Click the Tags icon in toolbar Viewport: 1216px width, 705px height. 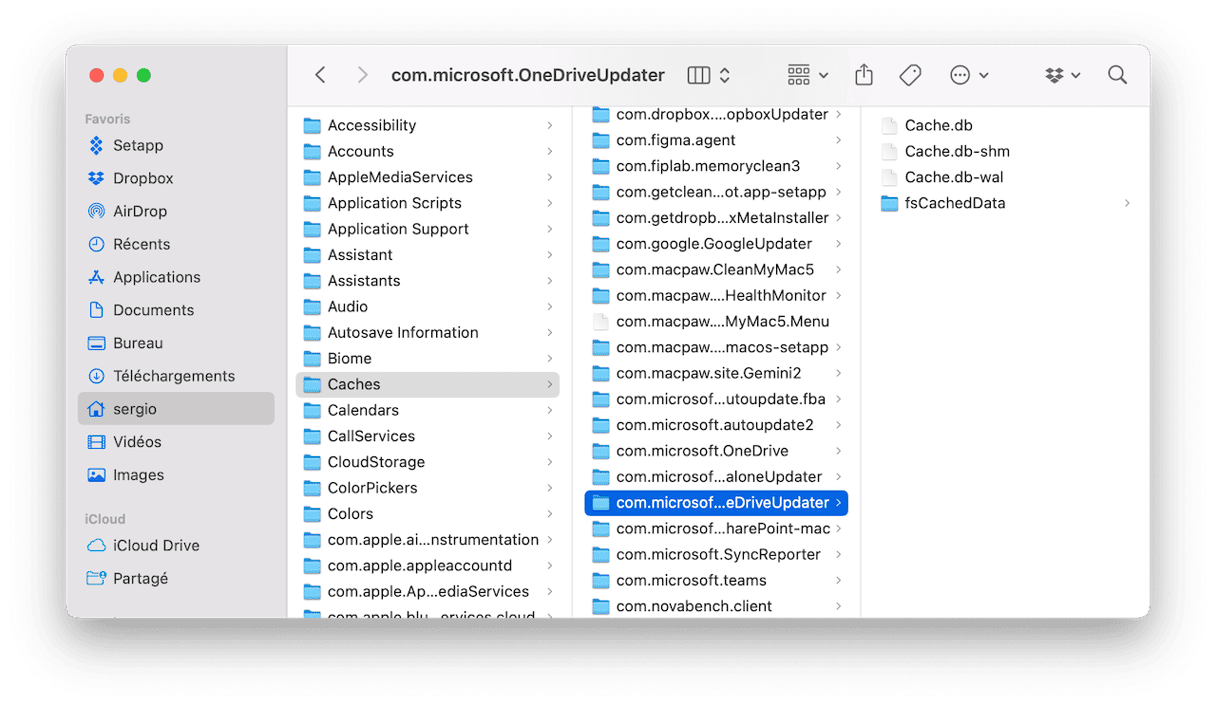coord(909,75)
